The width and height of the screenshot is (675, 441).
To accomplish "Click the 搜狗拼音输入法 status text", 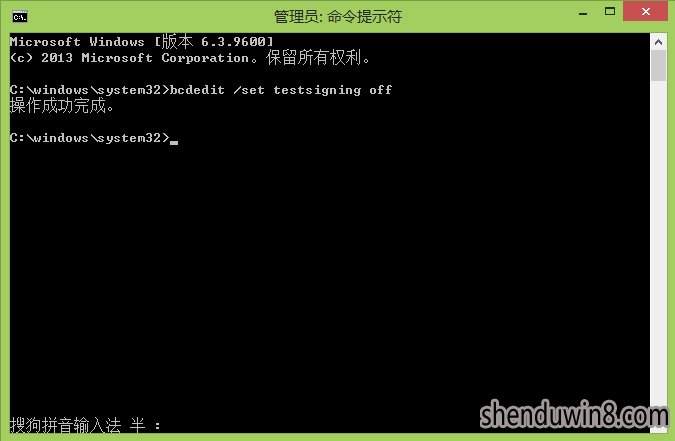I will click(x=65, y=425).
